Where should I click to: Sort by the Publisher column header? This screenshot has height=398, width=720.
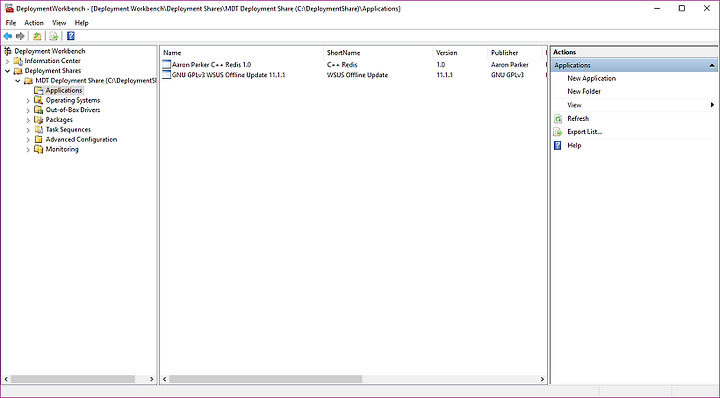[x=515, y=53]
